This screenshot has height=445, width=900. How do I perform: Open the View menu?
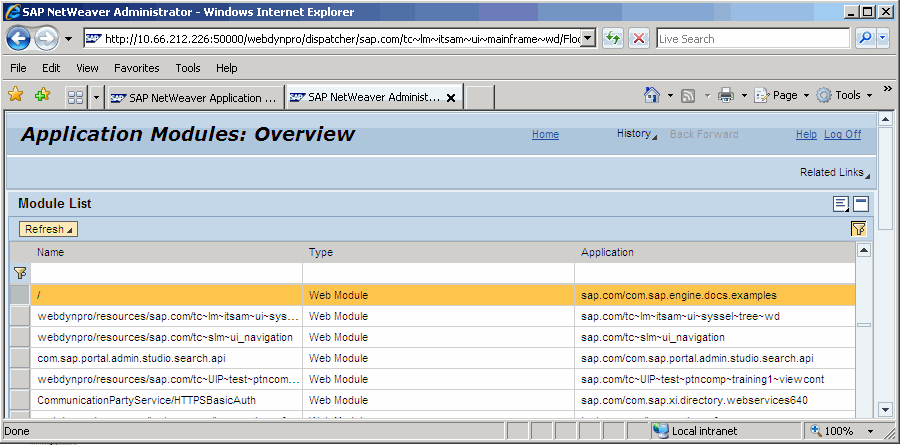point(87,68)
